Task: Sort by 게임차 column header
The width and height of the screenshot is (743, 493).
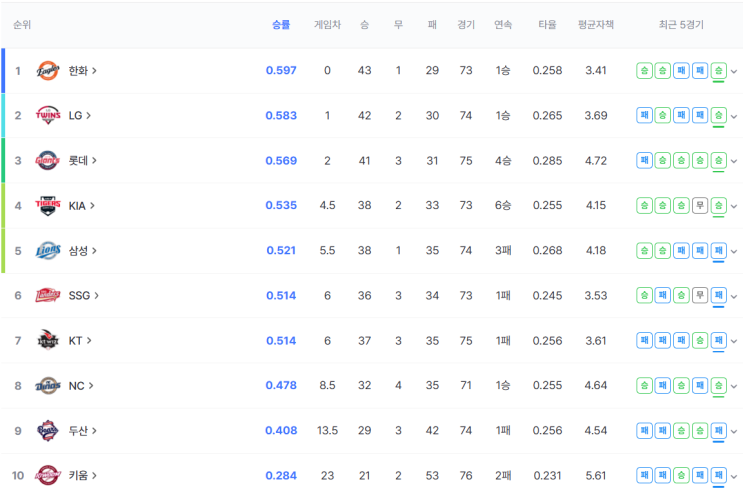Action: click(327, 25)
